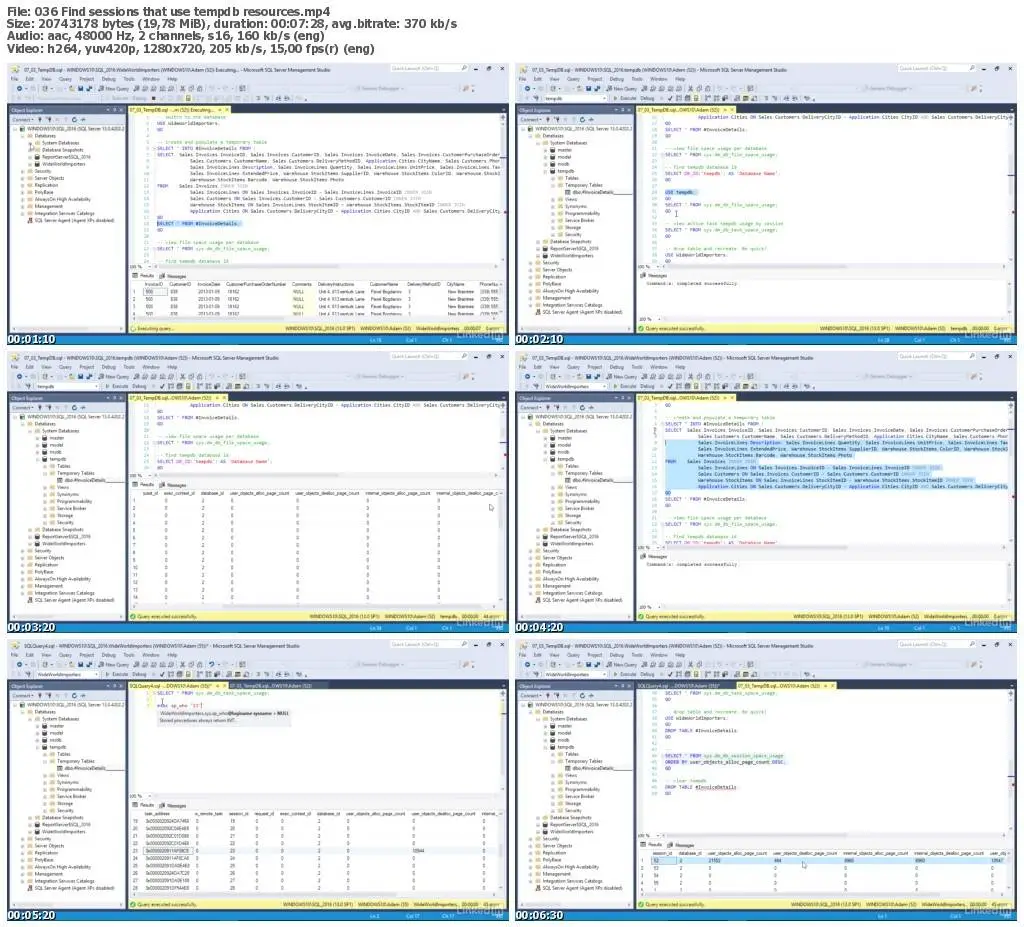1024x927 pixels.
Task: Expand the Security node in 00:01:10 frame
Action: tap(23, 171)
